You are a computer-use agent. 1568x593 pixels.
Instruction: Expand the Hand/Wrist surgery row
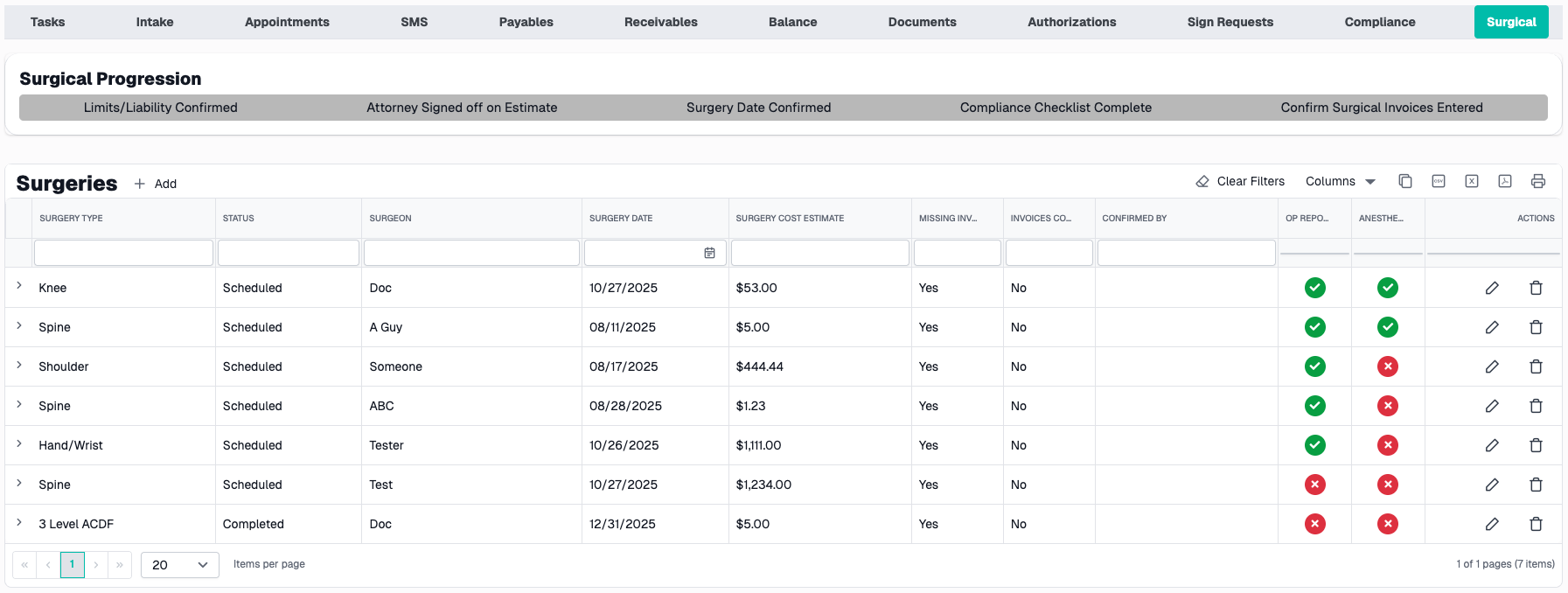[19, 444]
